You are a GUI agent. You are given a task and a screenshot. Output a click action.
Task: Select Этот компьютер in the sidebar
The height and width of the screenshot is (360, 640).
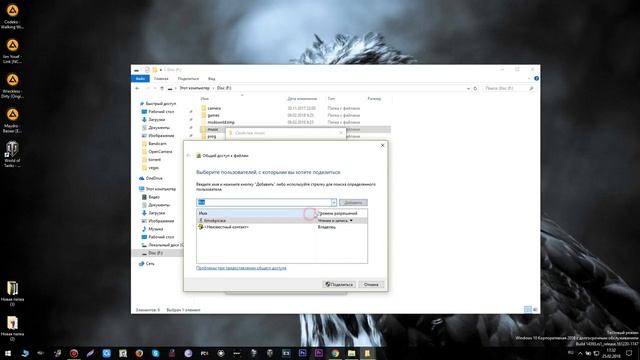click(160, 189)
